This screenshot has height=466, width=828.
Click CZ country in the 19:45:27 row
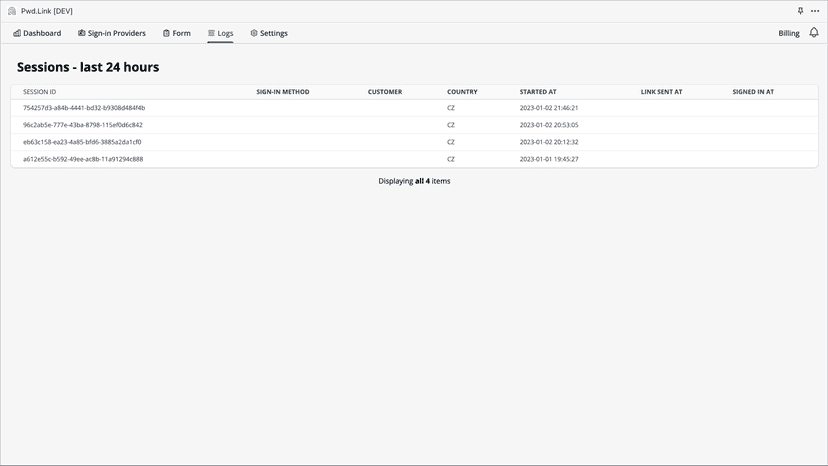pyautogui.click(x=451, y=159)
